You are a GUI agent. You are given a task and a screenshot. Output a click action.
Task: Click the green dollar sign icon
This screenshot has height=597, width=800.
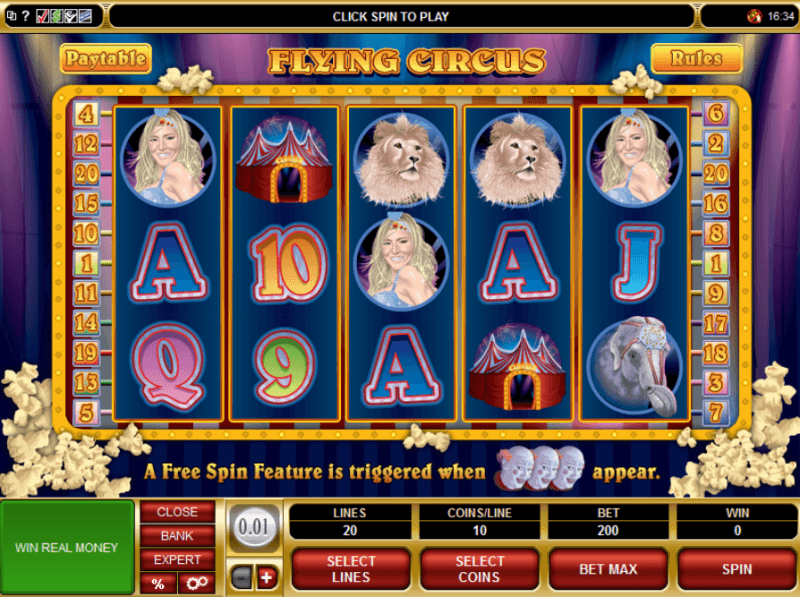(56, 16)
